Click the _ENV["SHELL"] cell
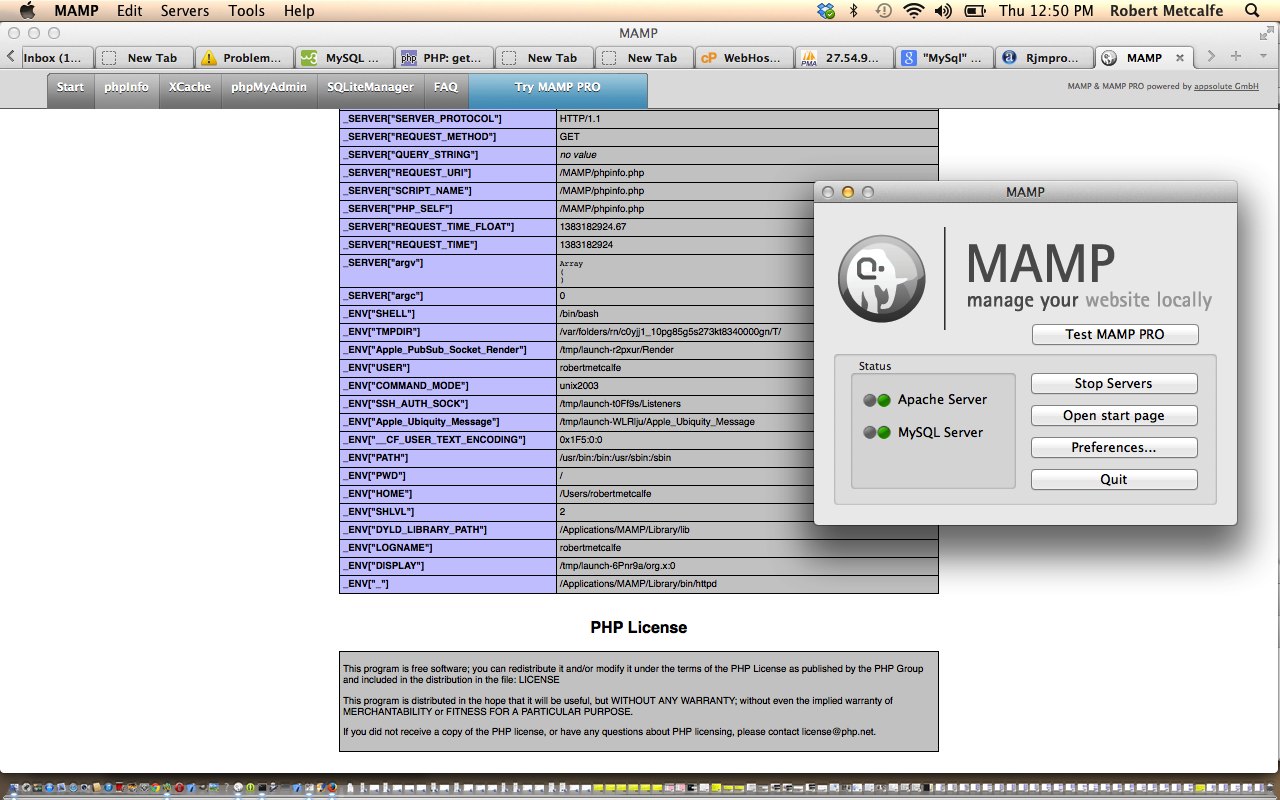Screen dimensions: 1280x800 pyautogui.click(x=448, y=314)
